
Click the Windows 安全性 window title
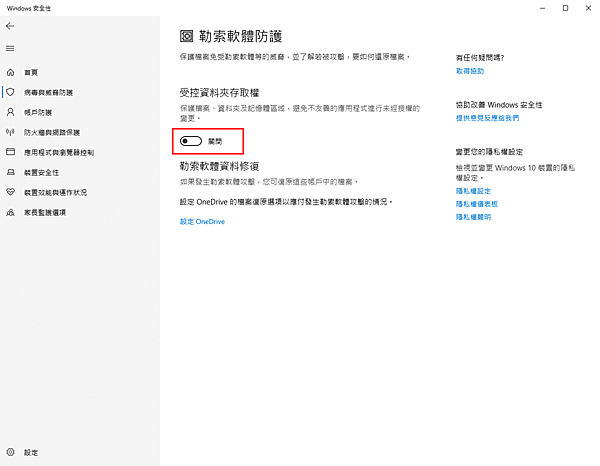29,8
